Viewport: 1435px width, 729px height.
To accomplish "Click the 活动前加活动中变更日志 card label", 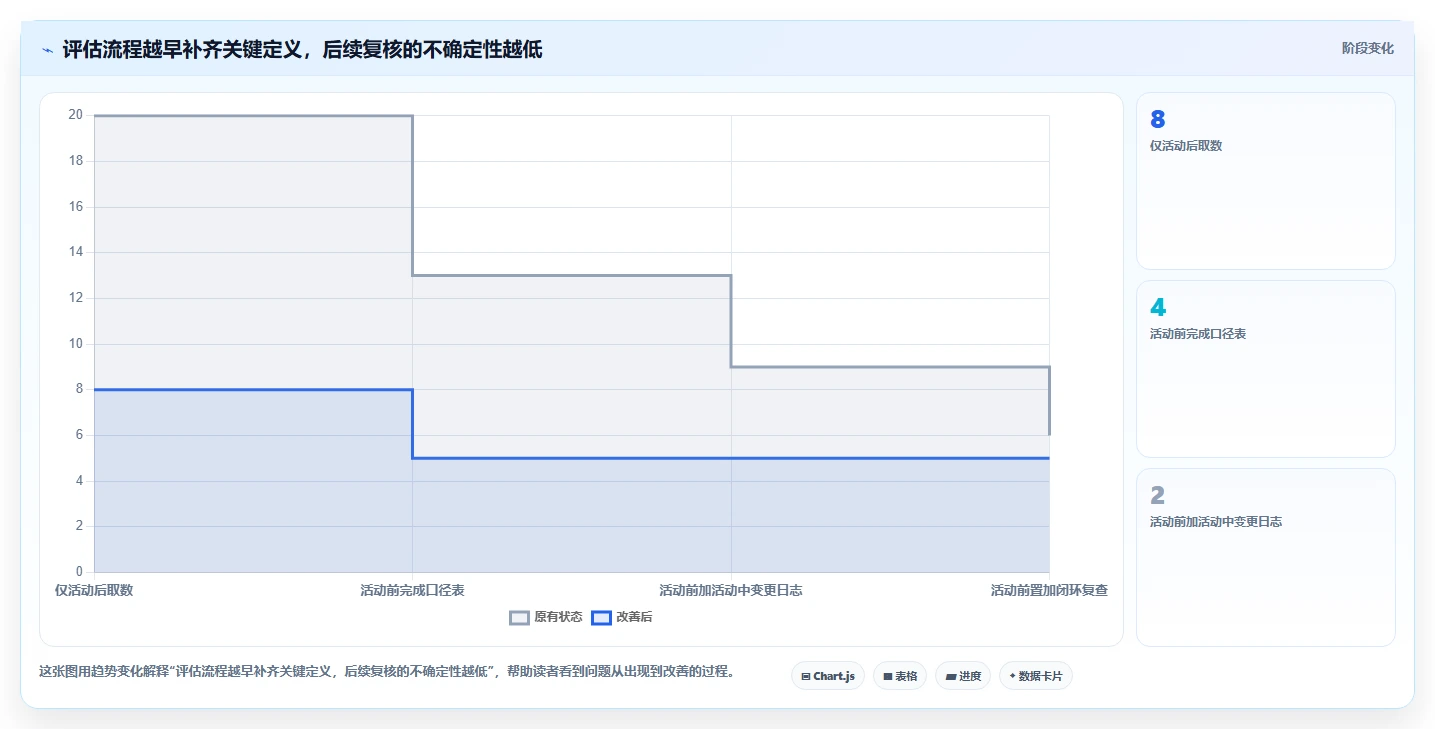I will [1216, 522].
